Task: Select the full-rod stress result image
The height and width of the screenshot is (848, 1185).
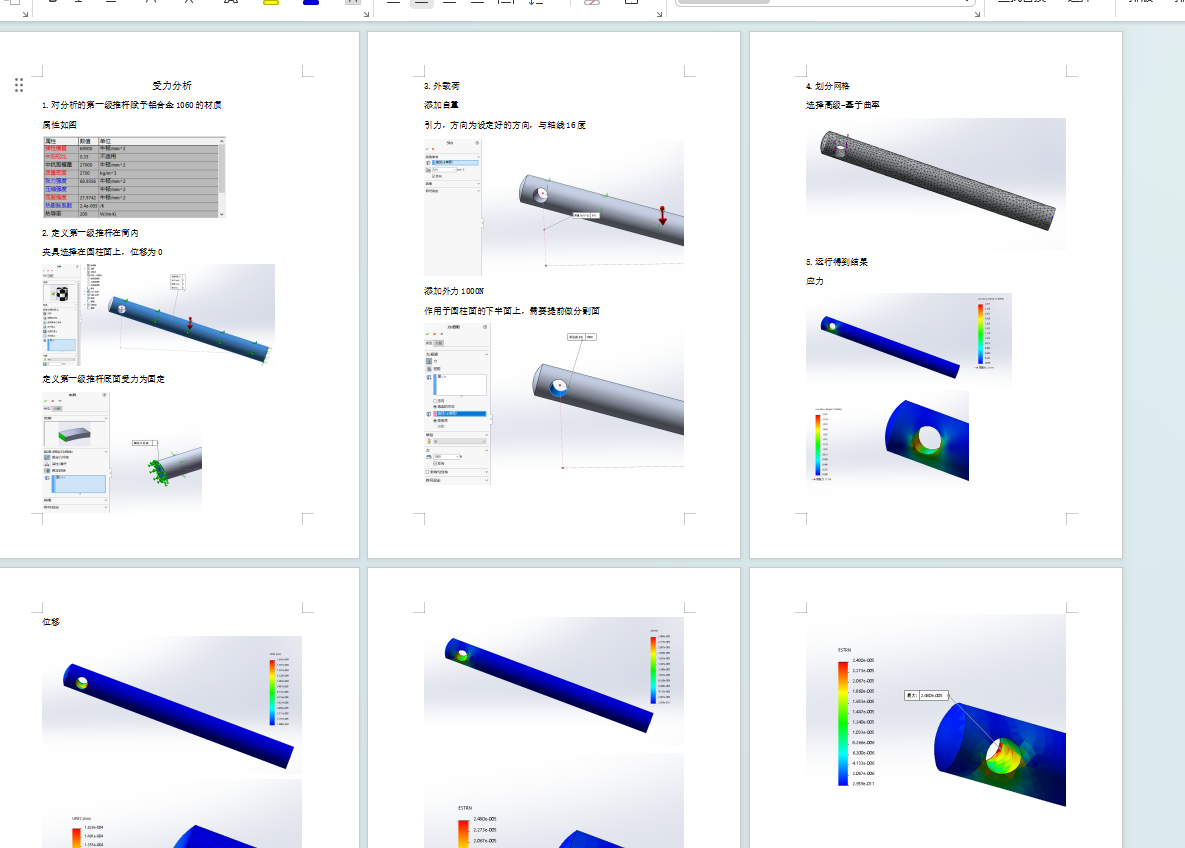Action: (909, 340)
